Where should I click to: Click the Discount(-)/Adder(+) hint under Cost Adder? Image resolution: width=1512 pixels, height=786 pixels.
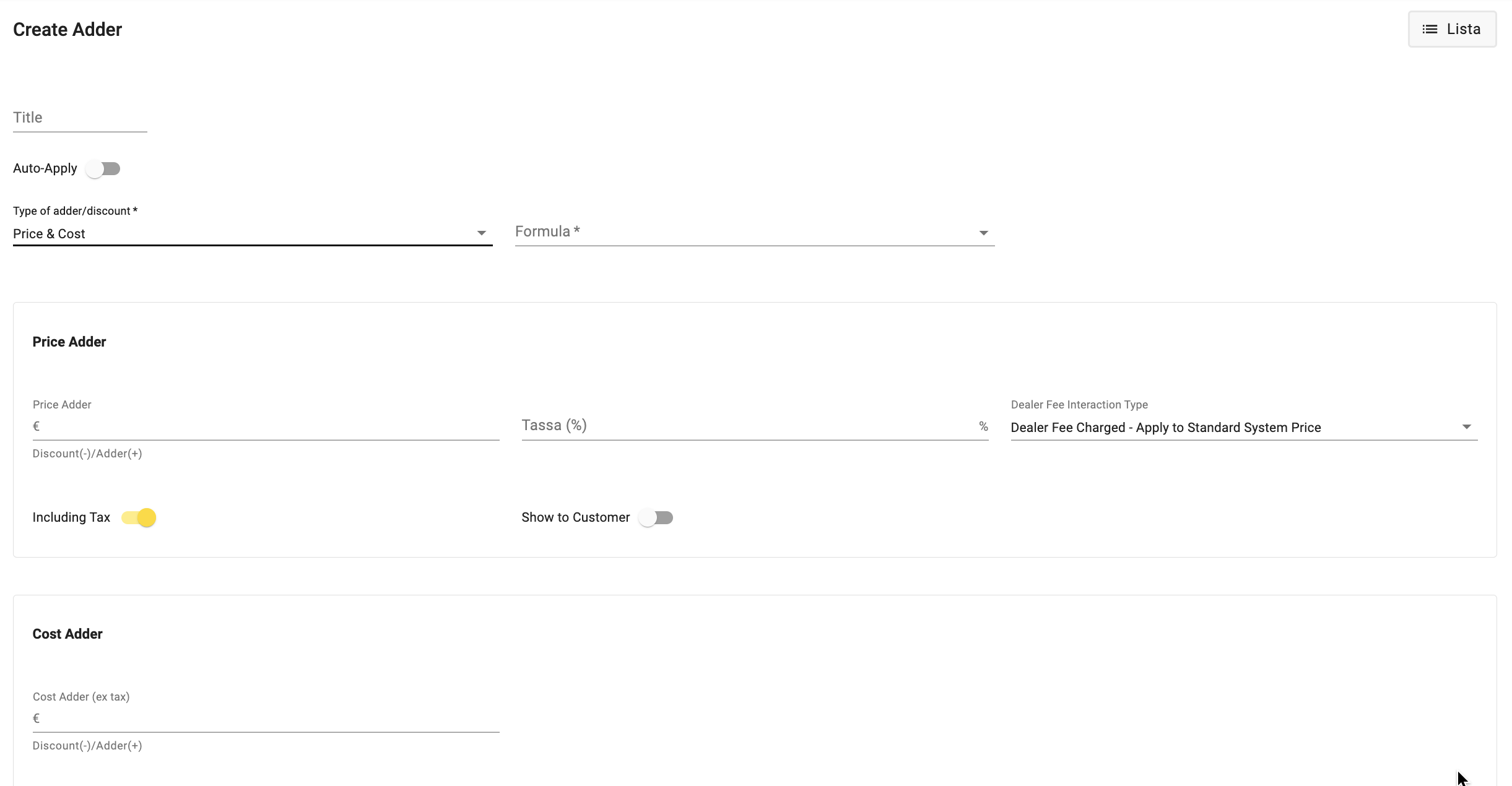click(87, 746)
